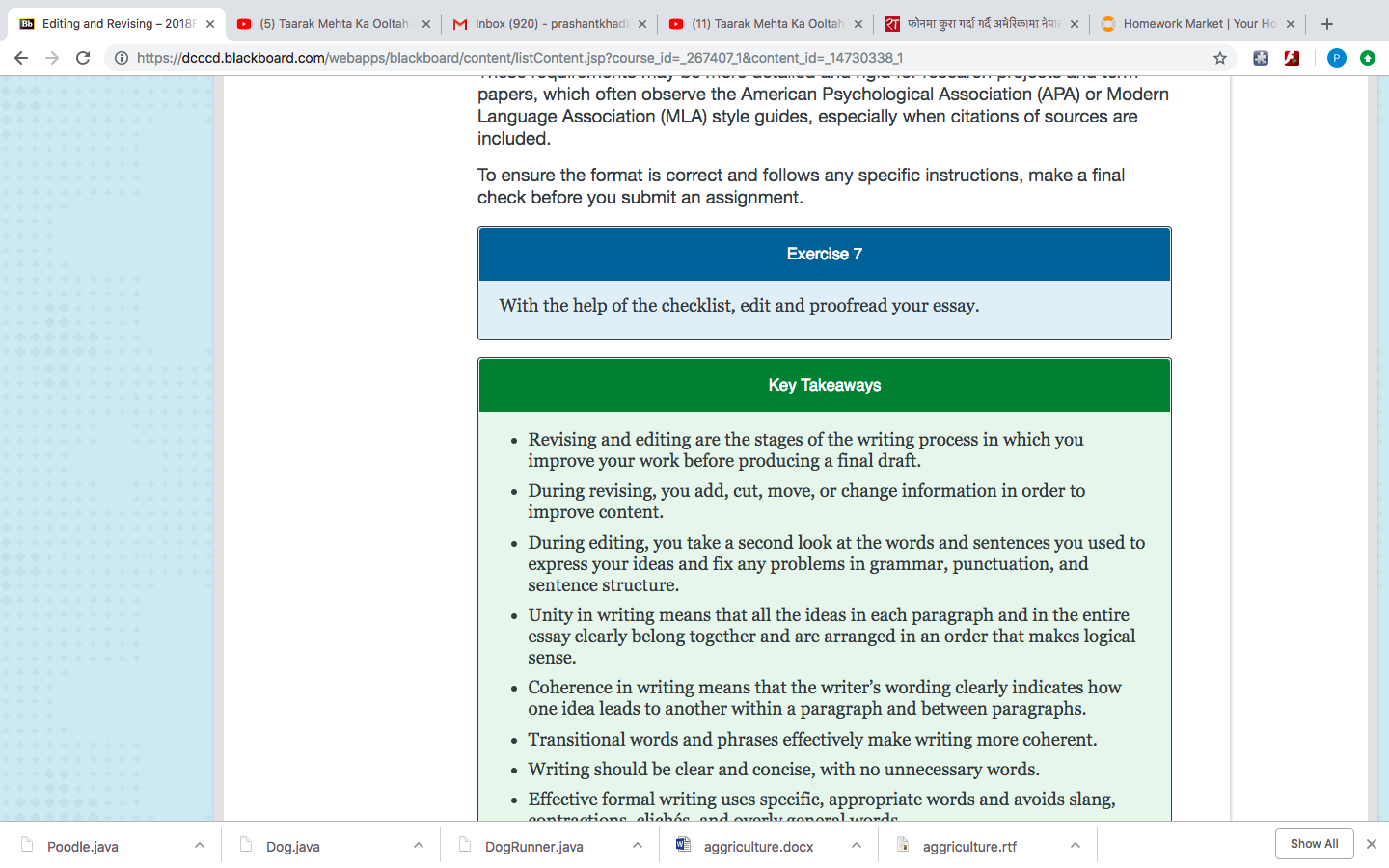Click the Key Takeaways heading
The height and width of the screenshot is (868, 1389).
click(825, 385)
